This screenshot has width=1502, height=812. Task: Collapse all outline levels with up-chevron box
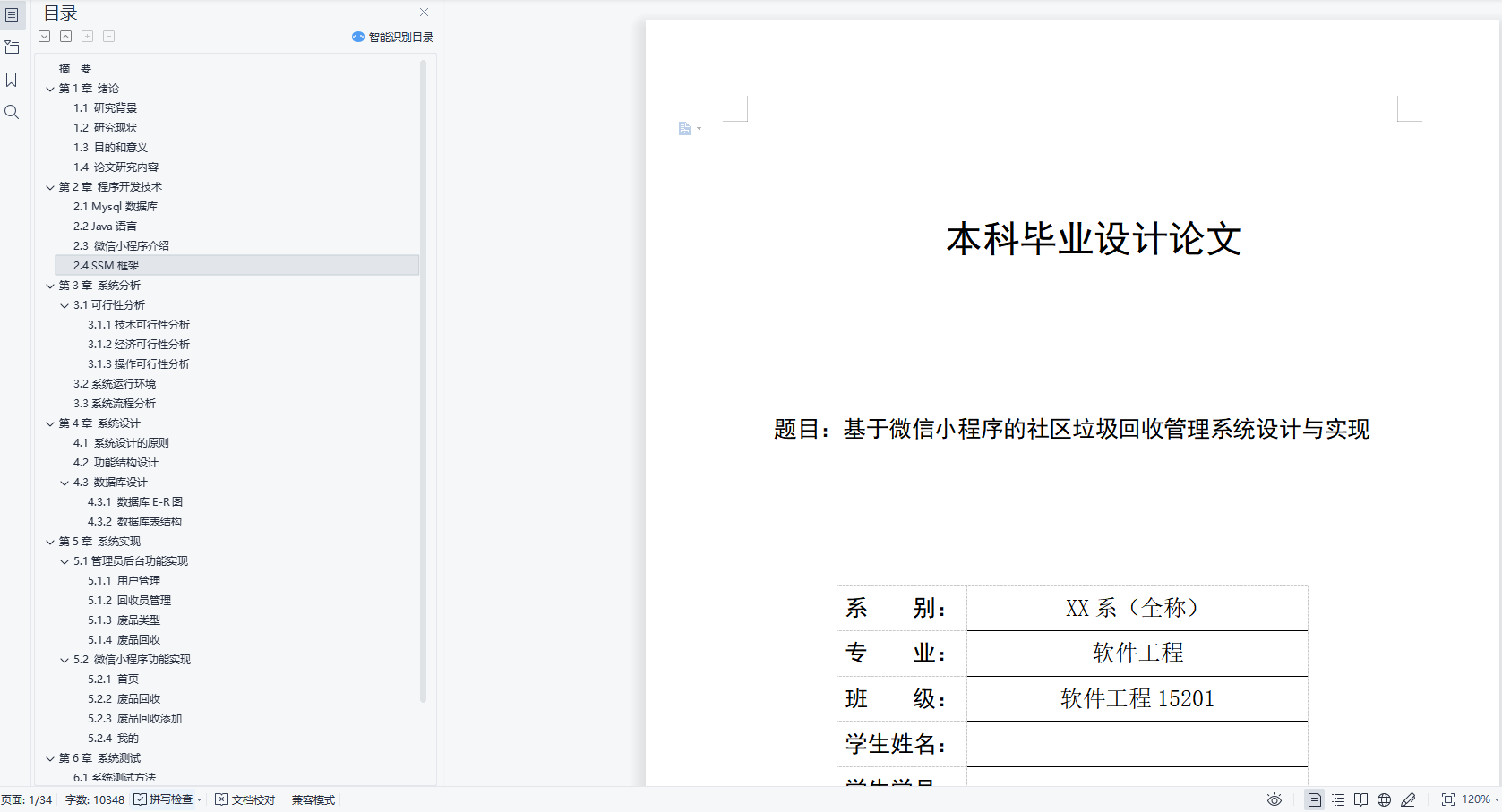(66, 37)
